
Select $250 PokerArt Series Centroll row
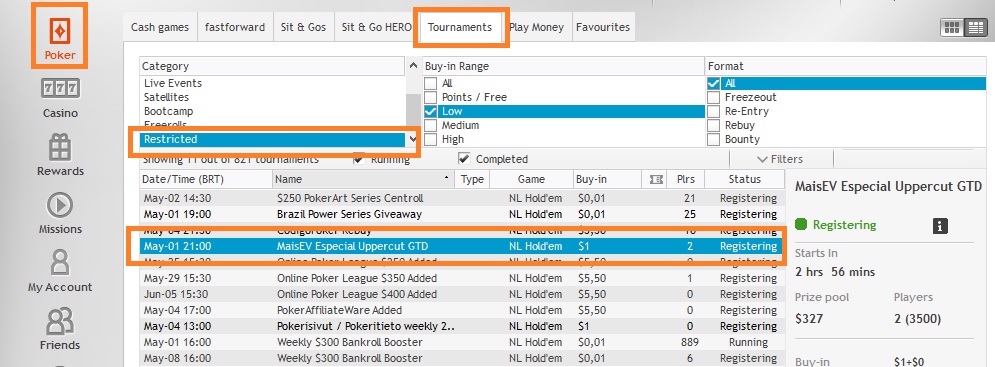[462, 198]
